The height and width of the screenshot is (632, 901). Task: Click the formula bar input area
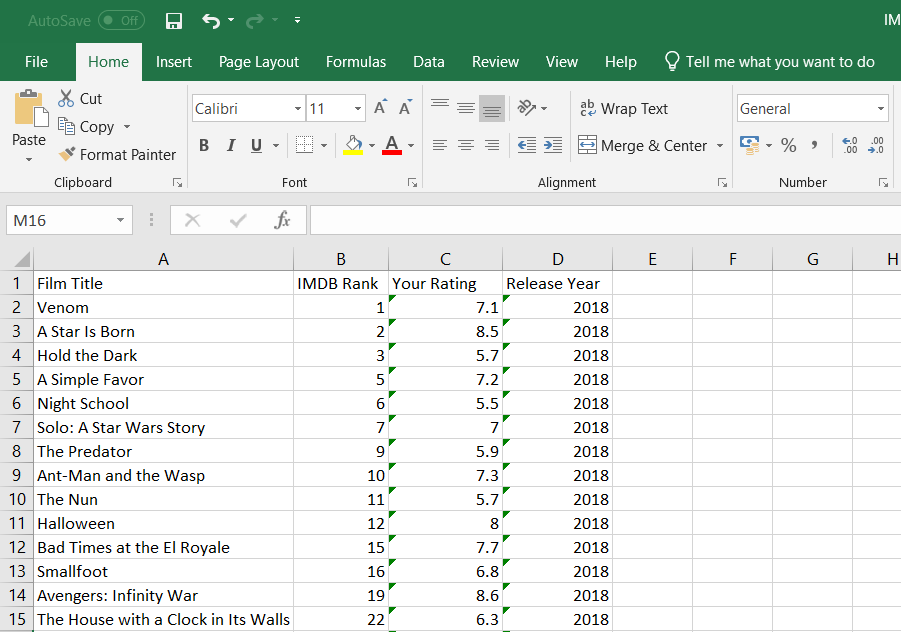[605, 220]
